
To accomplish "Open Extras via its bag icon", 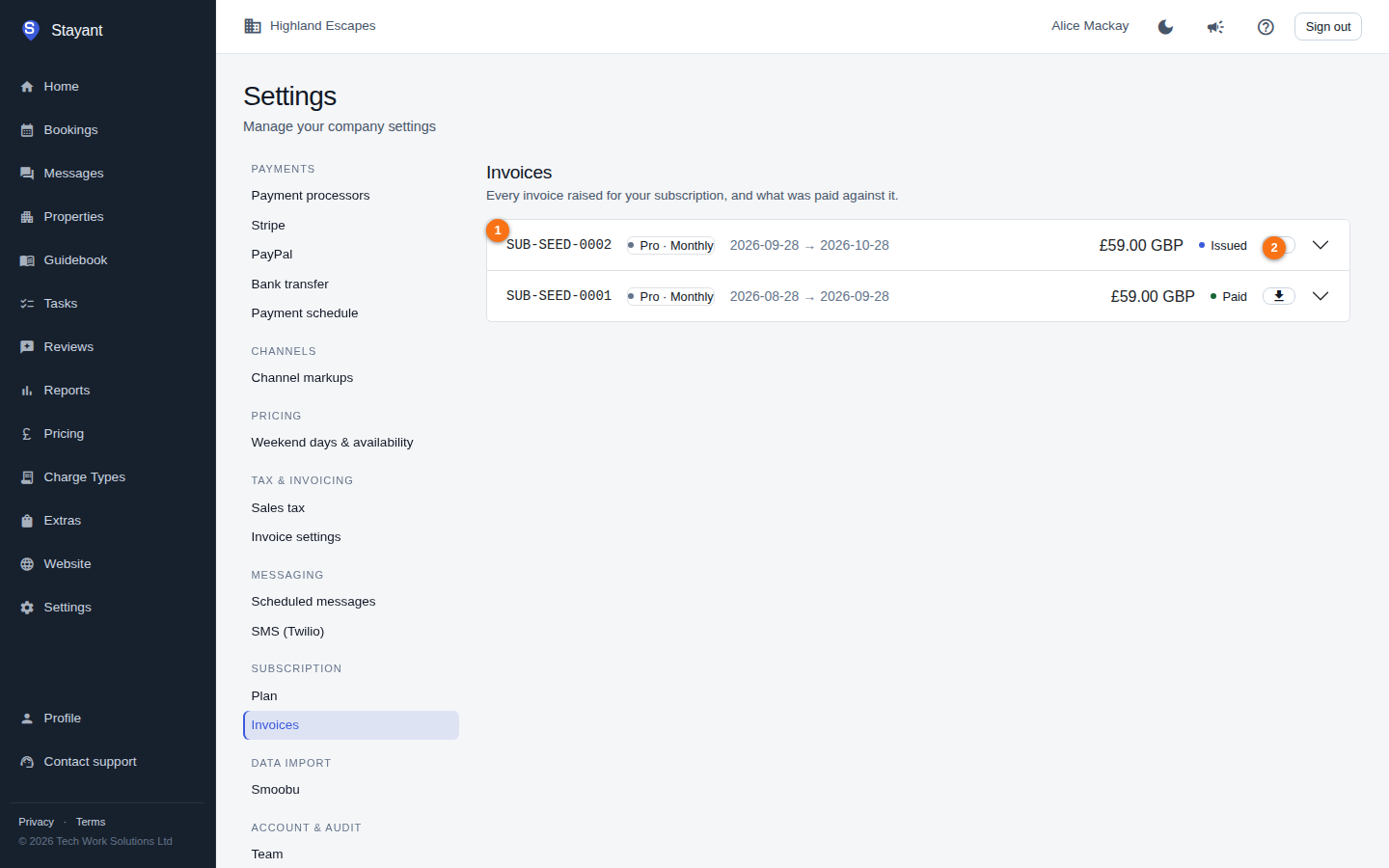I will [x=27, y=521].
